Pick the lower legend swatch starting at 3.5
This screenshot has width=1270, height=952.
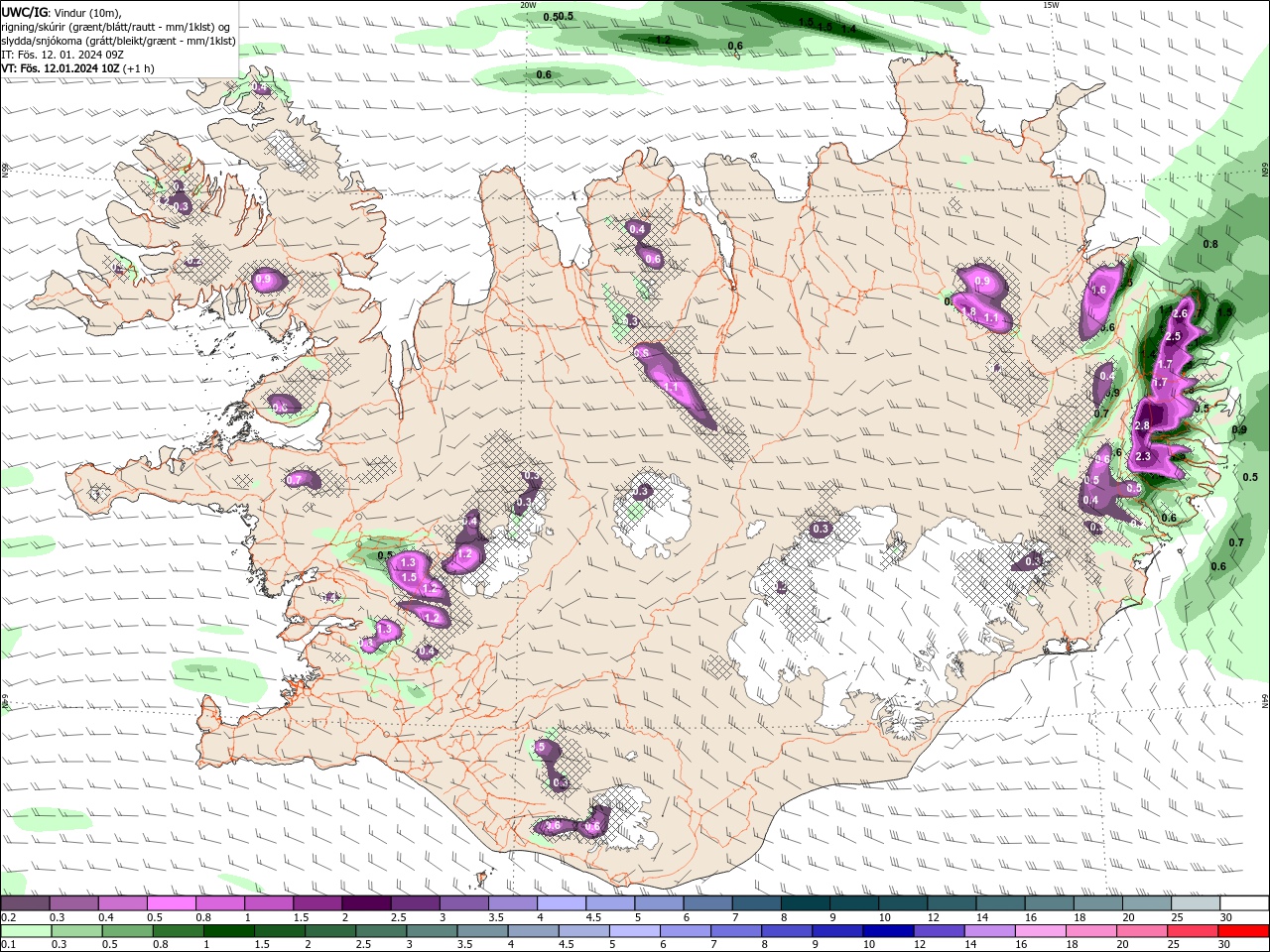482,931
